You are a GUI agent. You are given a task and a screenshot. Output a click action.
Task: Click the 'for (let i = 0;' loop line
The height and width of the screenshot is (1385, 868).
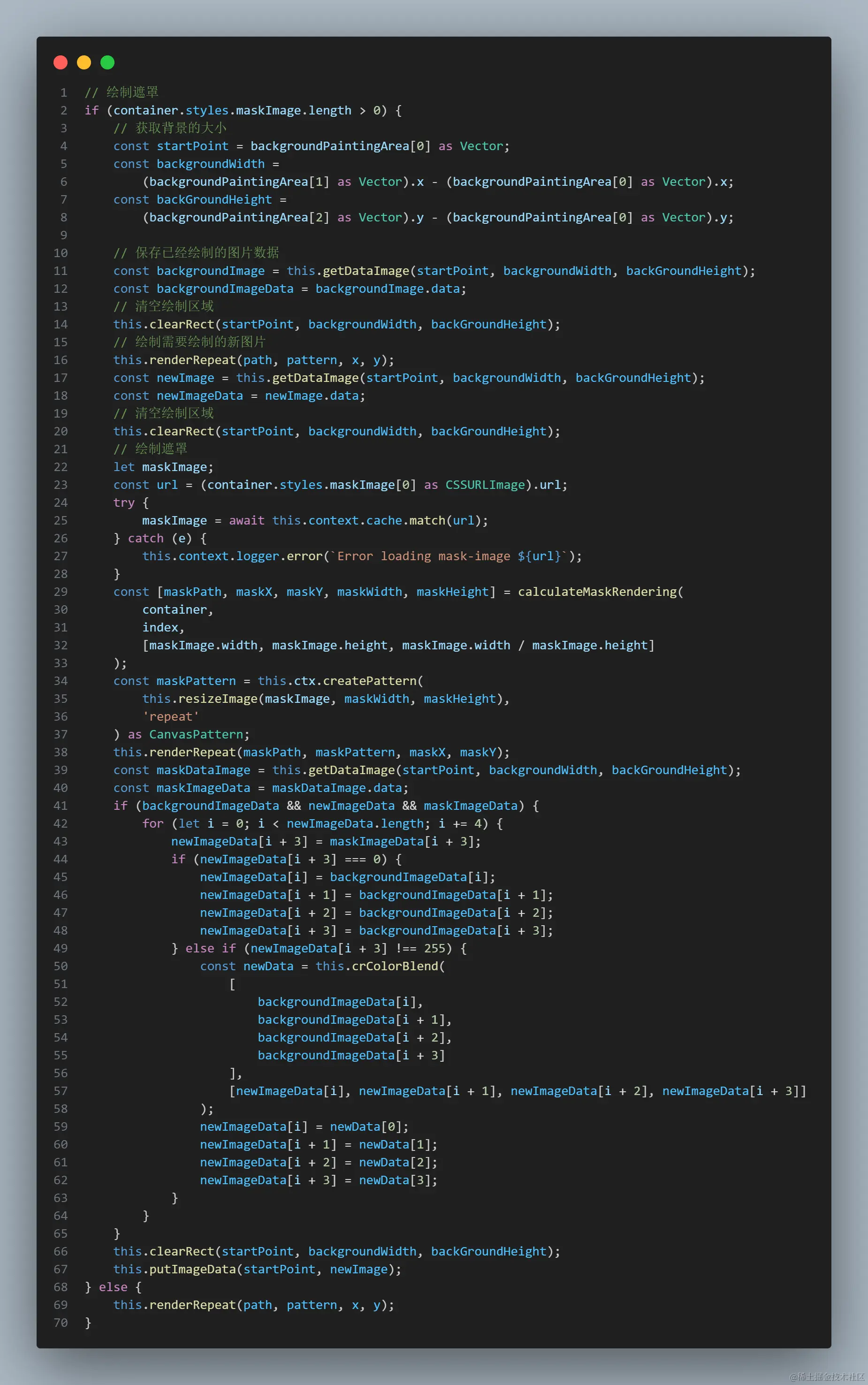(x=323, y=823)
